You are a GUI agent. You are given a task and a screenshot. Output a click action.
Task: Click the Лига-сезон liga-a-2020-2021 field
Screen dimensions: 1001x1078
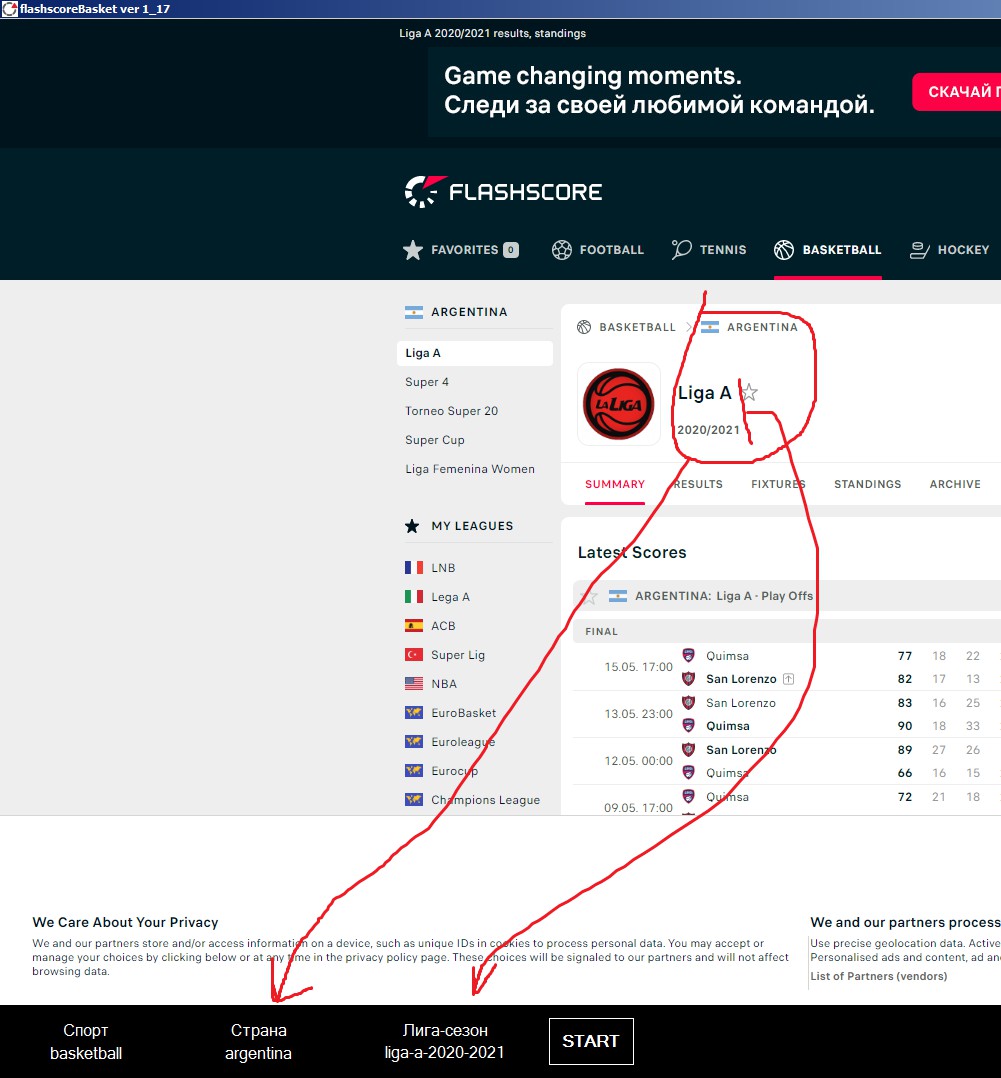[445, 1042]
